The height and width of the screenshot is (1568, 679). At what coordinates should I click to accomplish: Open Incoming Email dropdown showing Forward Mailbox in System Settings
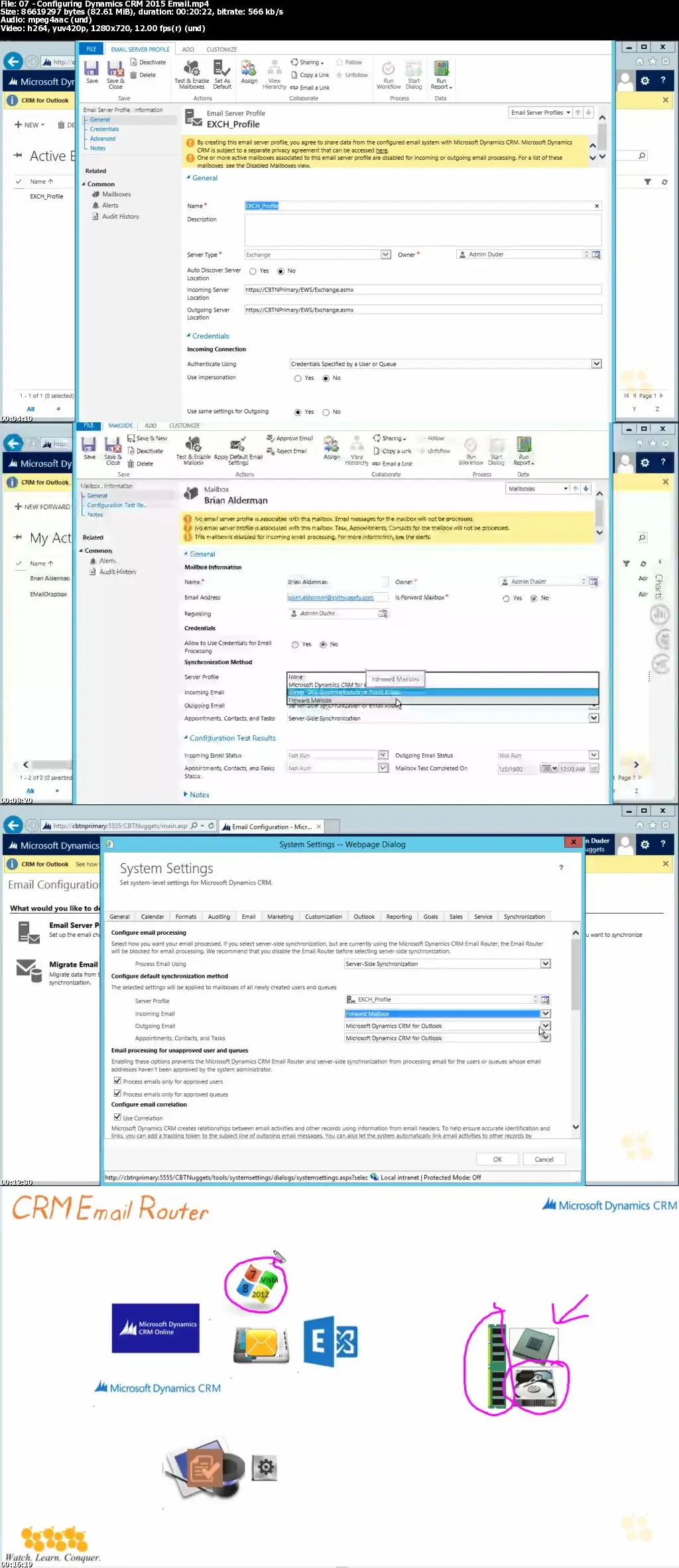(x=545, y=1014)
